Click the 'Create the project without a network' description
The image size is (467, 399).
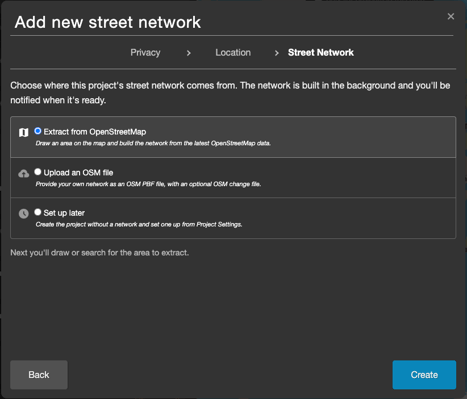(139, 224)
